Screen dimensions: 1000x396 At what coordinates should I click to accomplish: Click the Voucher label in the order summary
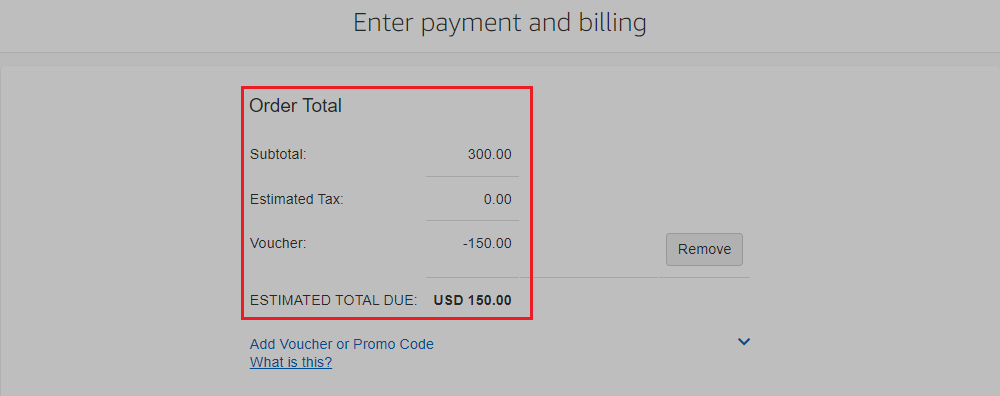tap(278, 244)
